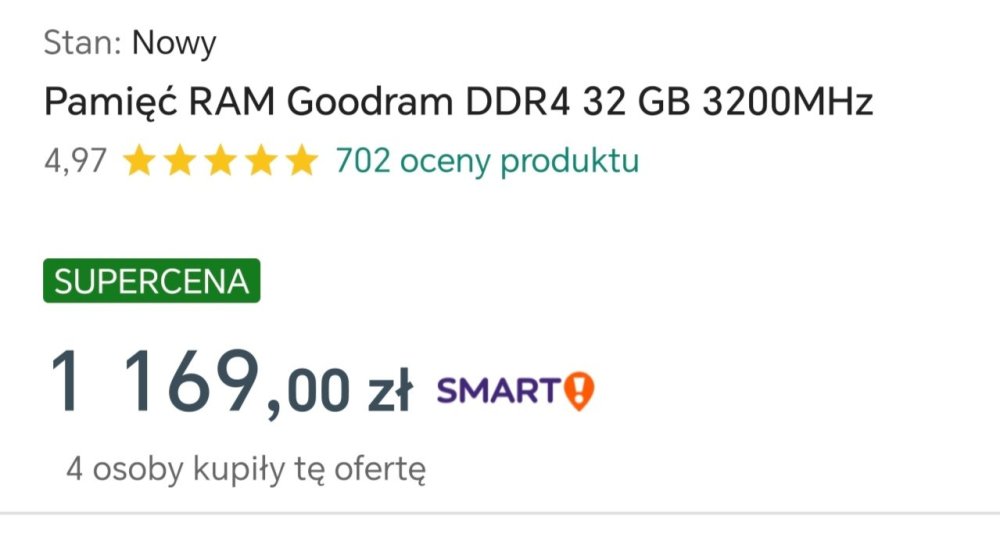Click the Stan: label
This screenshot has width=1000, height=541.
click(x=83, y=43)
